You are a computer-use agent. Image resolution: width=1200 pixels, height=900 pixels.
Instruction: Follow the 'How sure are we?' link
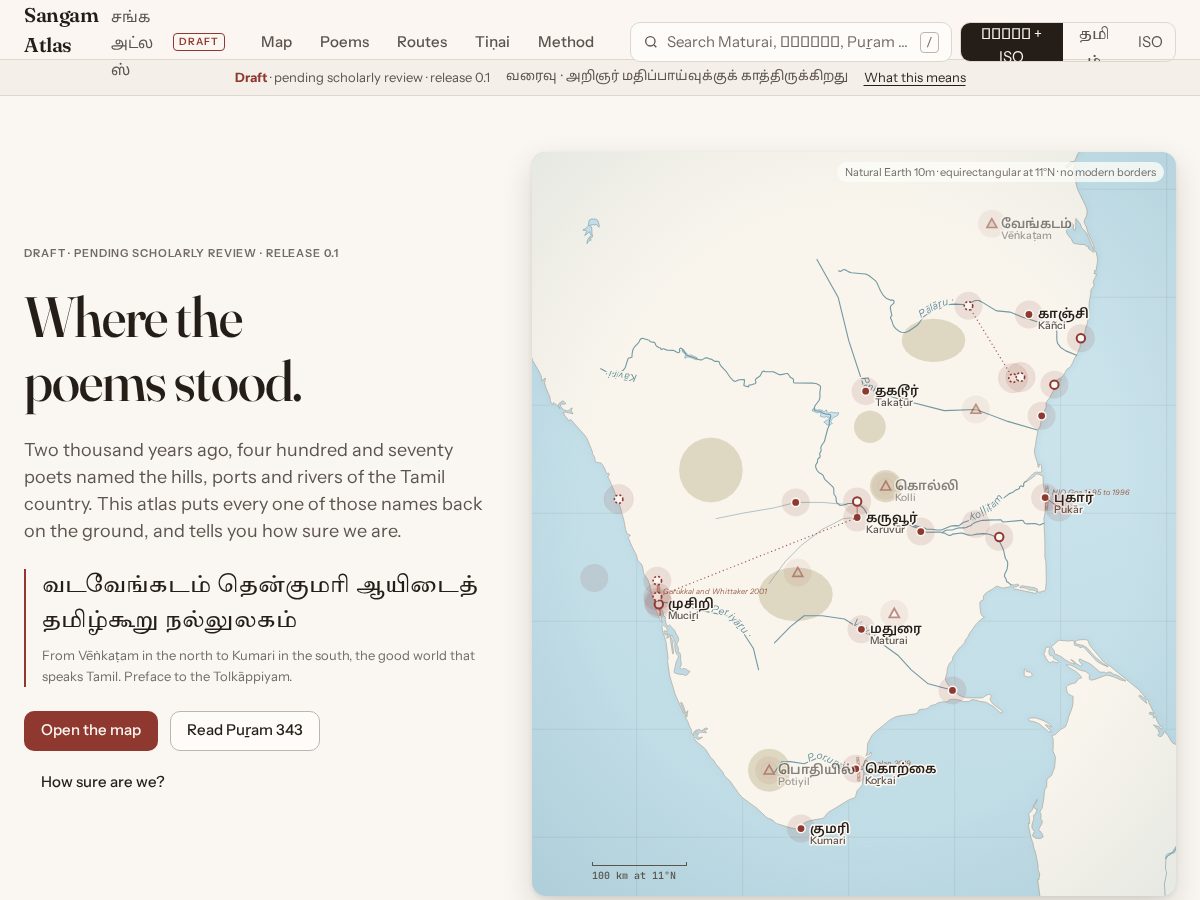pyautogui.click(x=103, y=782)
